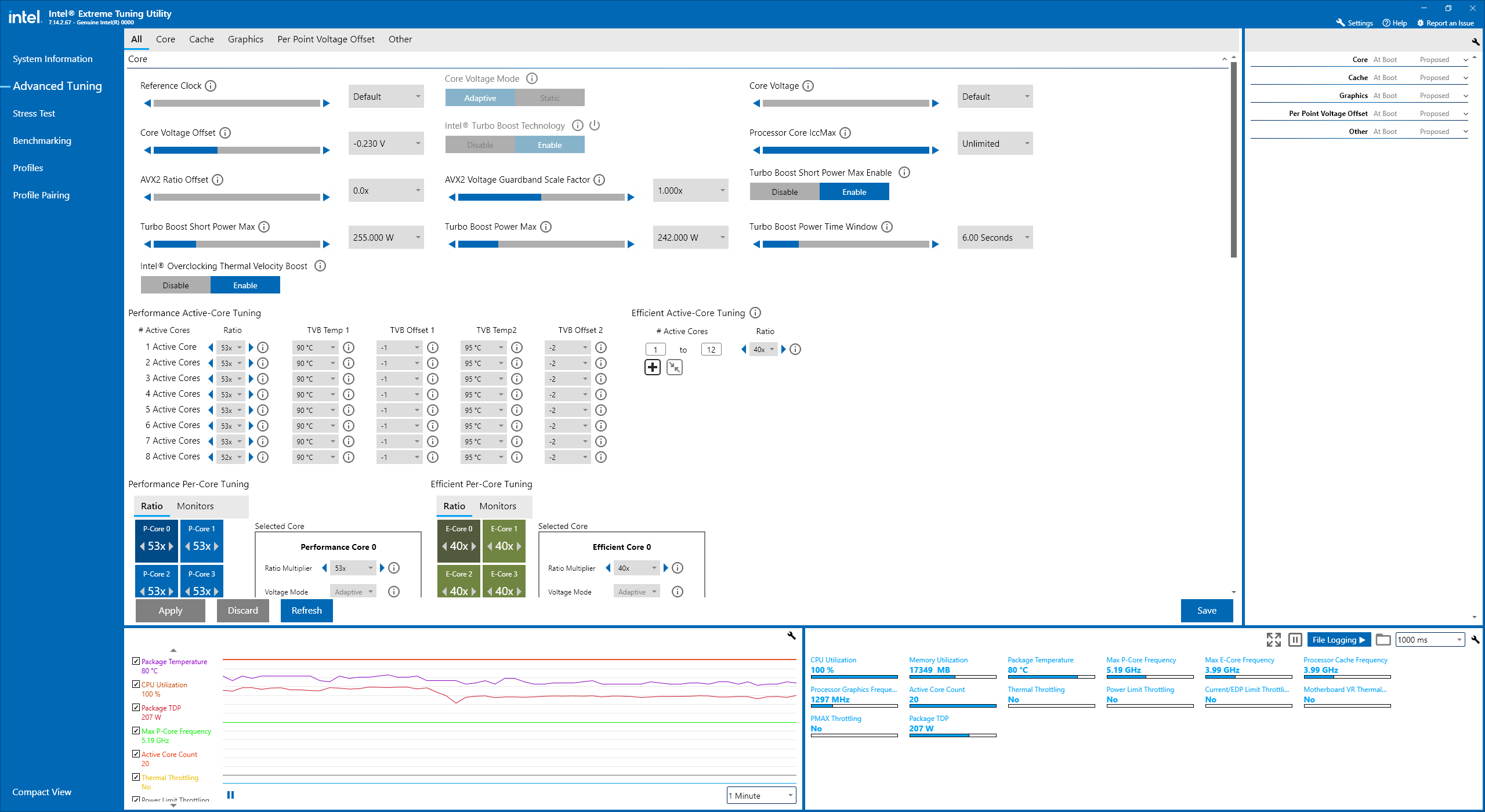Open graph settings wrench icon
1485x812 pixels.
pyautogui.click(x=791, y=636)
